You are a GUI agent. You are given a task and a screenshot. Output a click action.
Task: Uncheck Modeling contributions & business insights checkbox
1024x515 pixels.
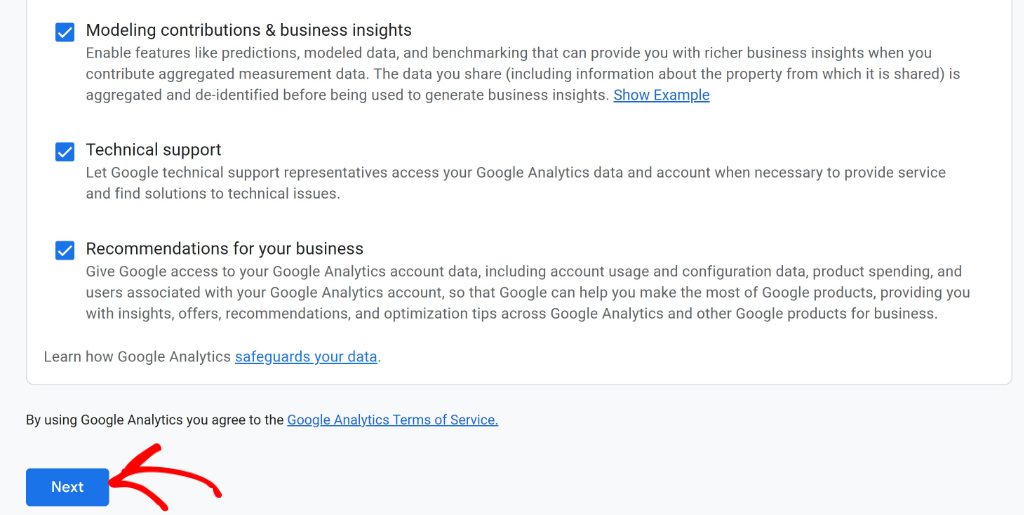(x=65, y=32)
